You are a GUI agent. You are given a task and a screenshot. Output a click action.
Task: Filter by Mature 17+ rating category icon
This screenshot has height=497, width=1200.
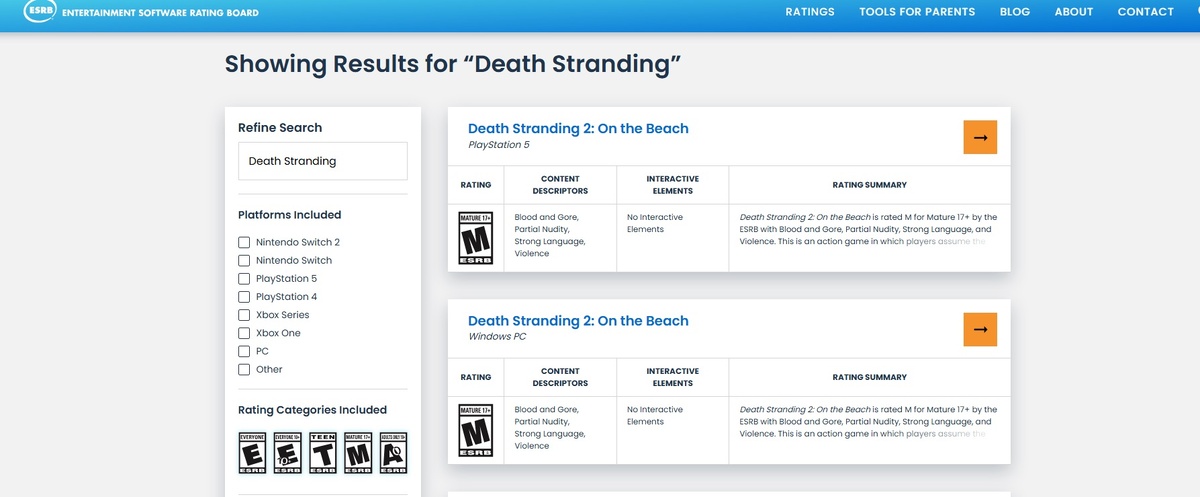coord(358,453)
